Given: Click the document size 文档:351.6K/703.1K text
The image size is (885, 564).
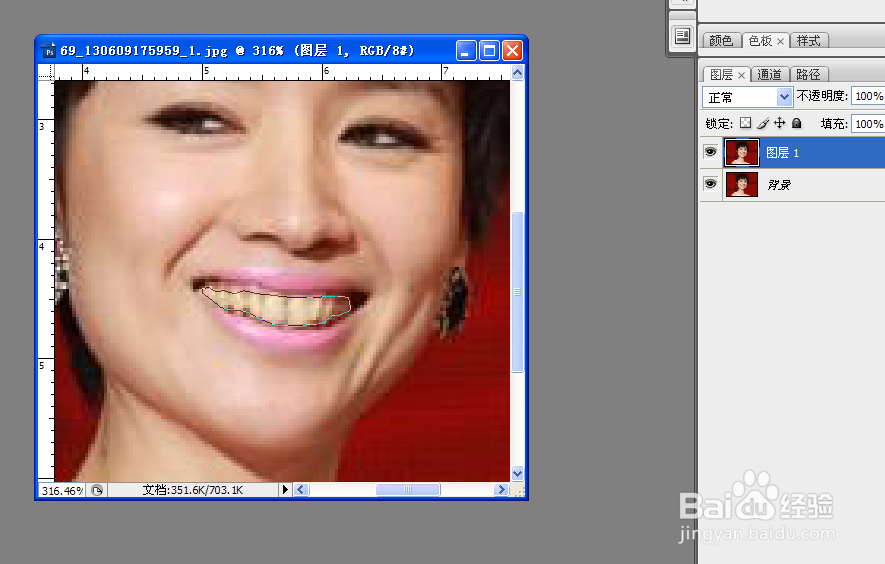Looking at the screenshot, I should 192,490.
